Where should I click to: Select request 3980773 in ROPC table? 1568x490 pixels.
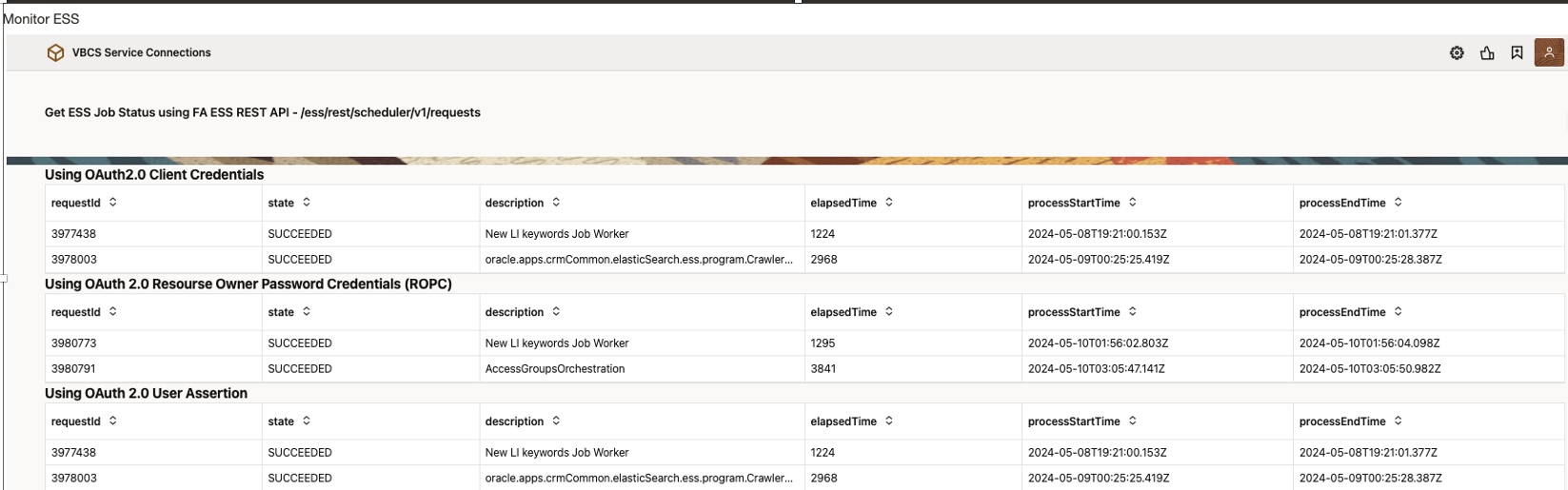74,343
